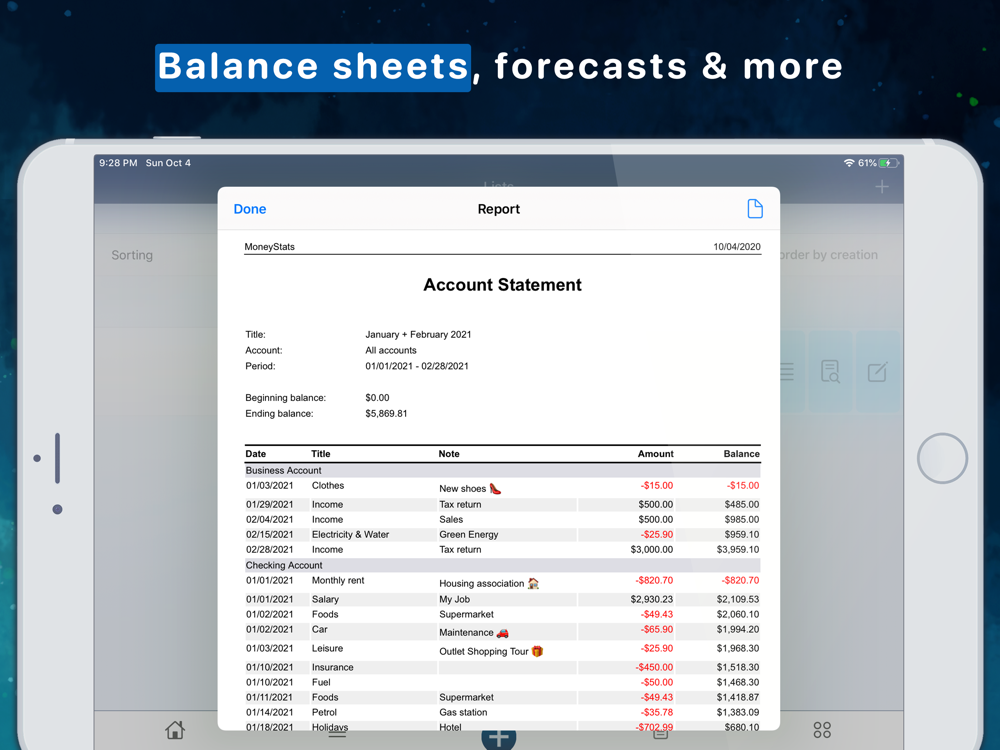The height and width of the screenshot is (750, 1000).
Task: Click the Petrol transaction title
Action: 324,712
